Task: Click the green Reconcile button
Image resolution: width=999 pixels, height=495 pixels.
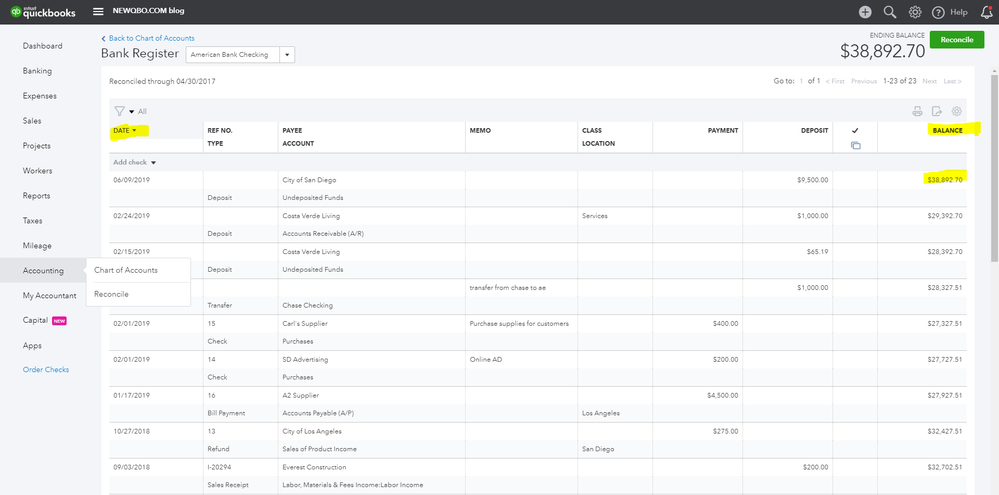Action: pos(957,39)
